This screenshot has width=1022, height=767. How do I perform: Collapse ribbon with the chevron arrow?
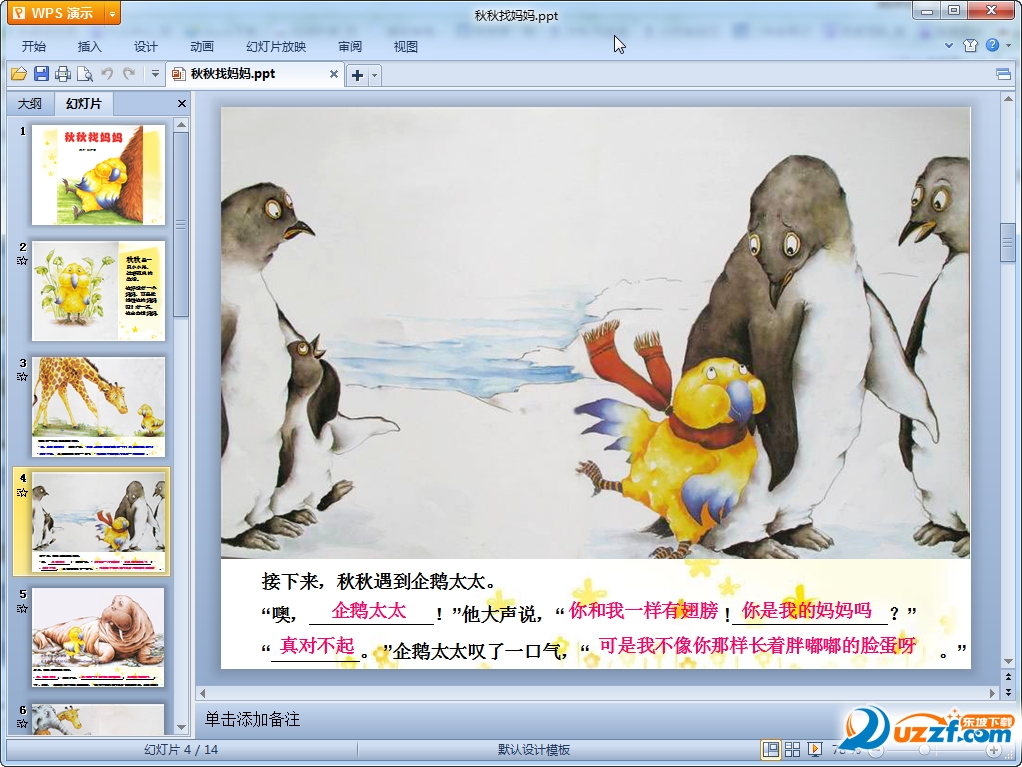pos(949,46)
